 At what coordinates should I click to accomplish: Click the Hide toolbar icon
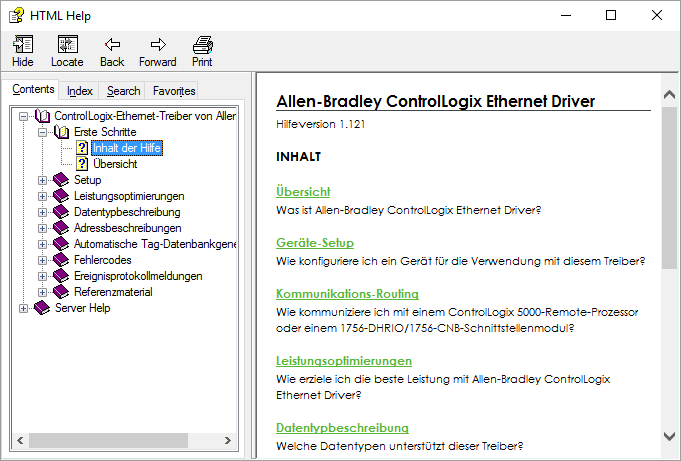[x=23, y=44]
